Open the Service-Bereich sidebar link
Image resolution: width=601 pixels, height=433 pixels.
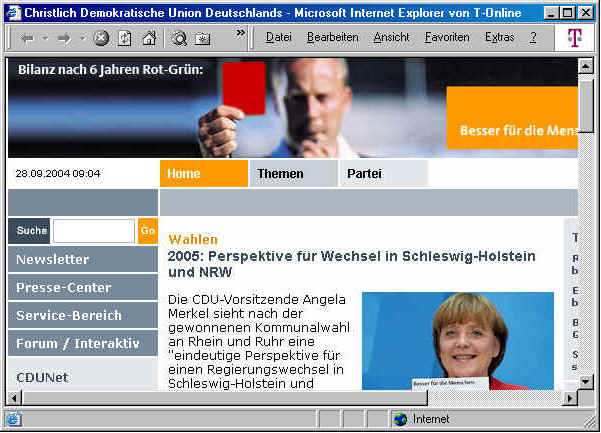(x=83, y=315)
